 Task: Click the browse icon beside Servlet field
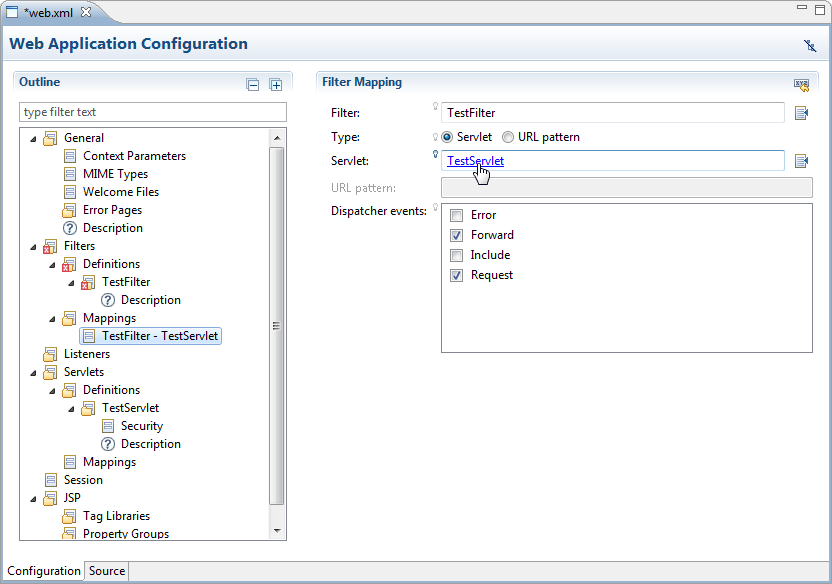(x=801, y=161)
